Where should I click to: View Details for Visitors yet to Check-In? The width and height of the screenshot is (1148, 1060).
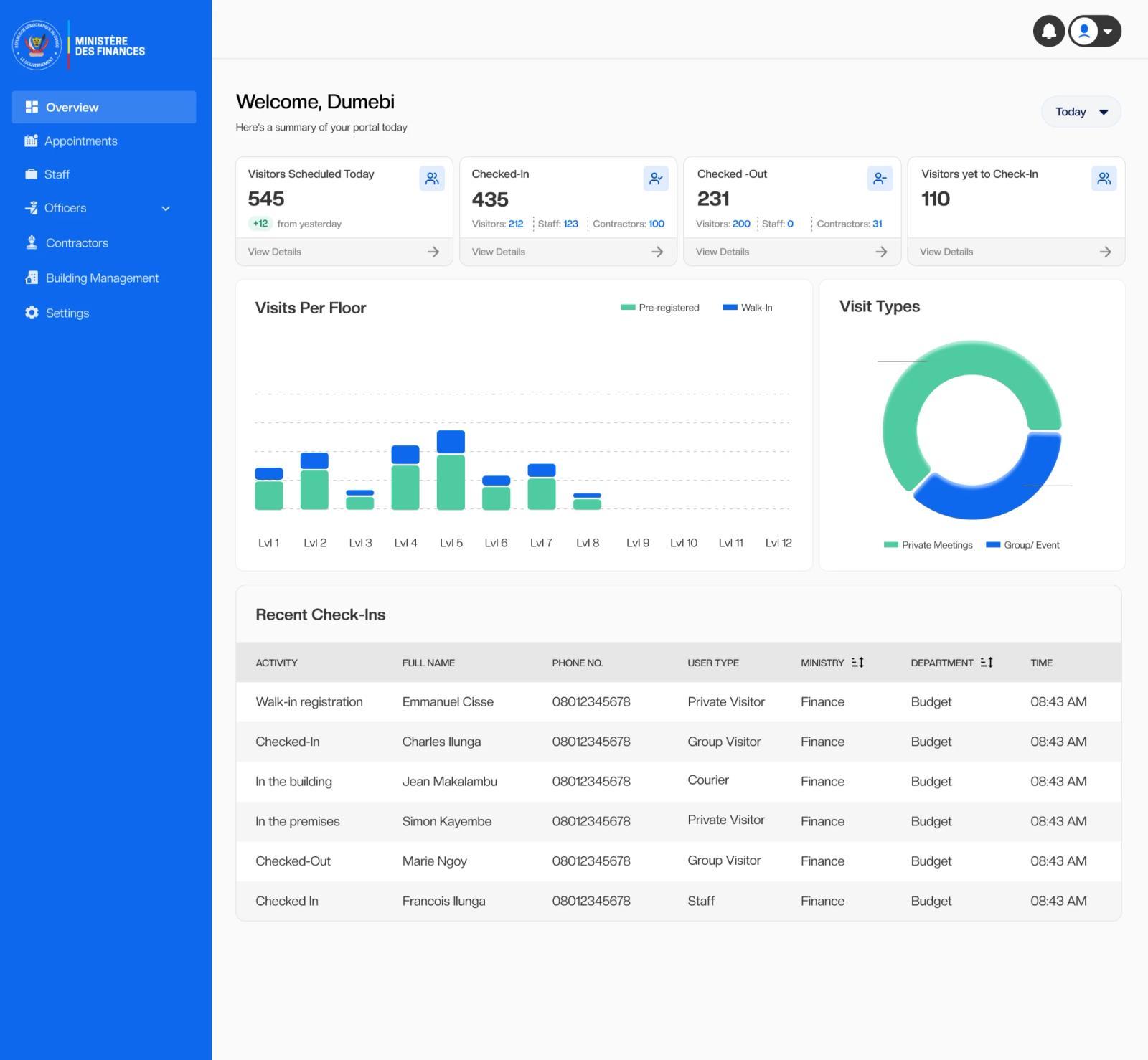pyautogui.click(x=946, y=252)
